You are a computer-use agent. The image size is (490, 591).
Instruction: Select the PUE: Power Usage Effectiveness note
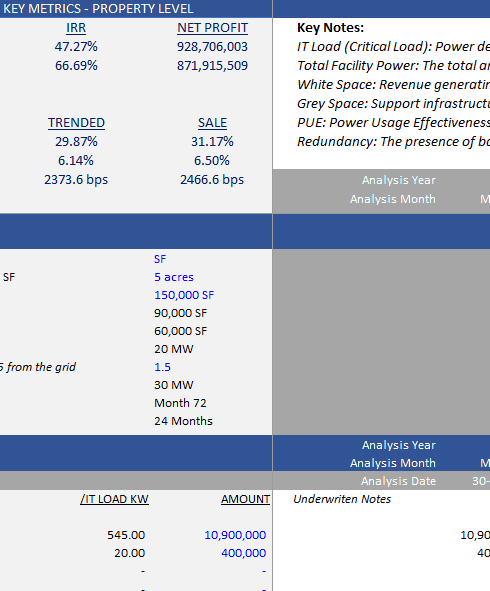point(393,122)
